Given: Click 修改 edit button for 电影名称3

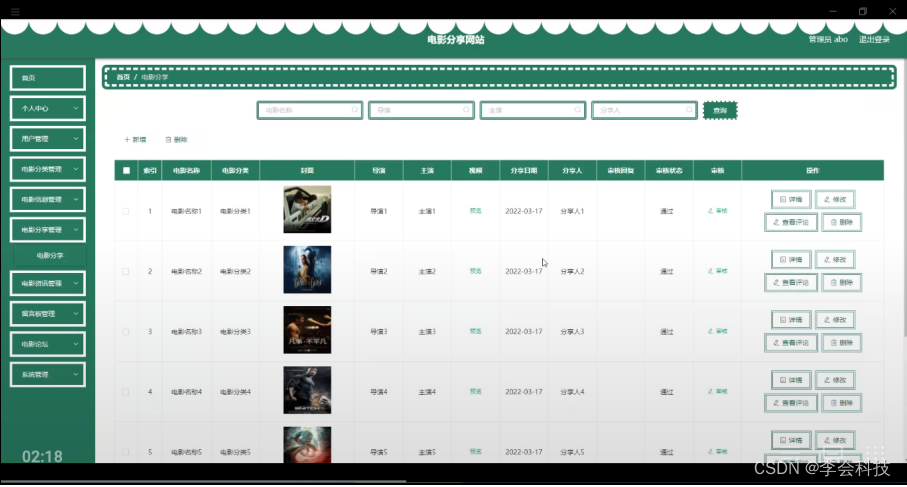Looking at the screenshot, I should point(835,320).
